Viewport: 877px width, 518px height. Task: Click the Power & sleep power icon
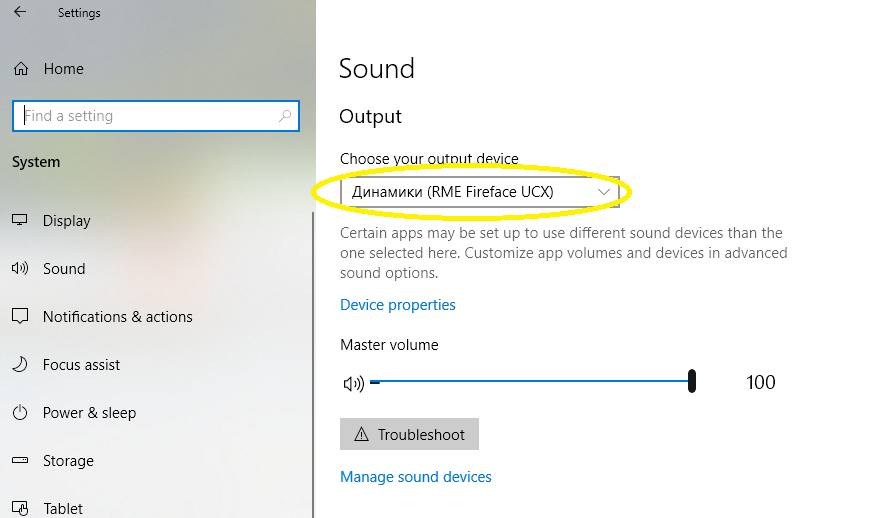coord(20,413)
